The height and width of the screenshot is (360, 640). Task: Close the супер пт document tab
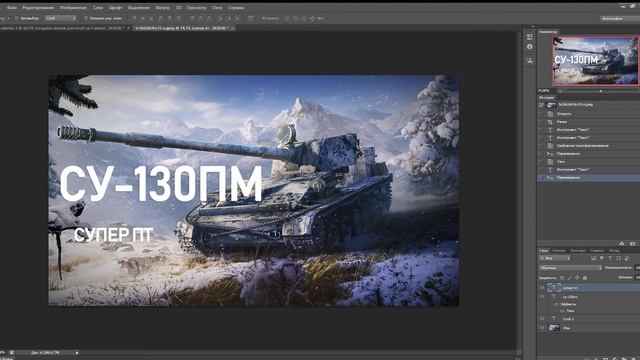click(233, 28)
